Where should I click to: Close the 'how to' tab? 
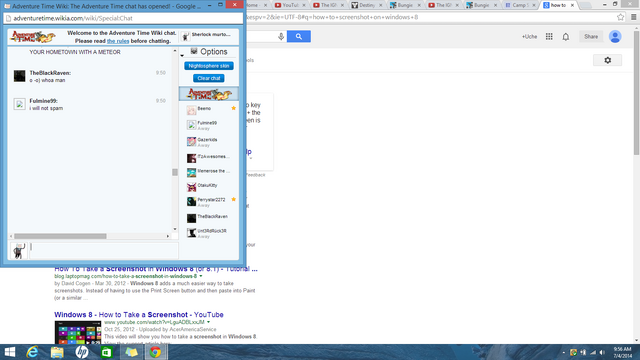pyautogui.click(x=572, y=5)
